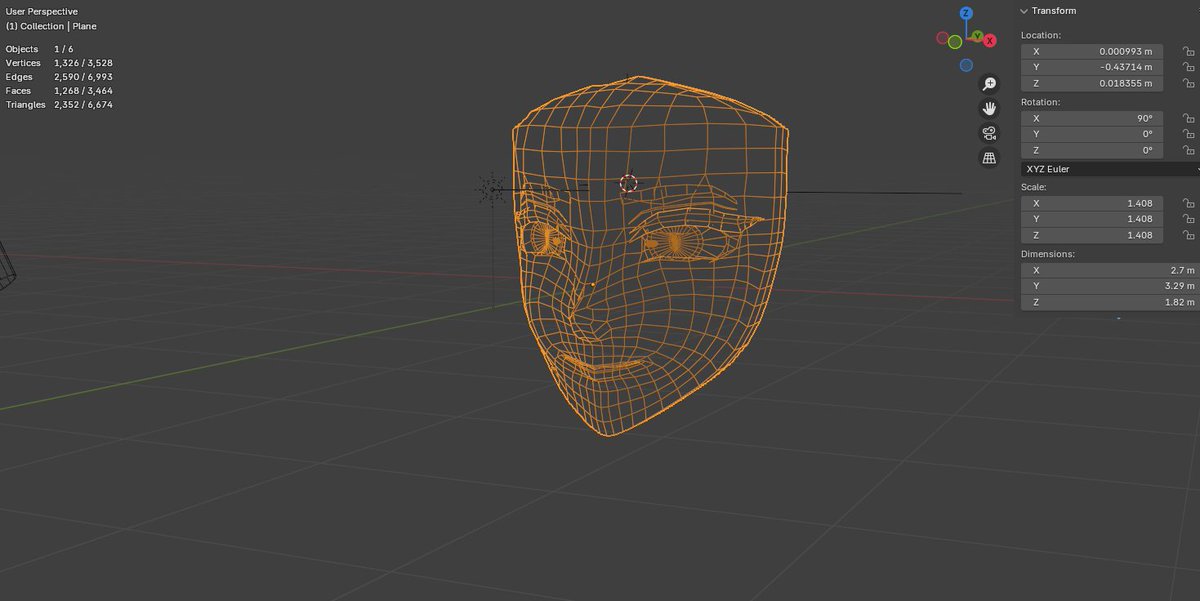
Task: Click the Dimensions Y field 3.29 m
Action: point(1110,286)
